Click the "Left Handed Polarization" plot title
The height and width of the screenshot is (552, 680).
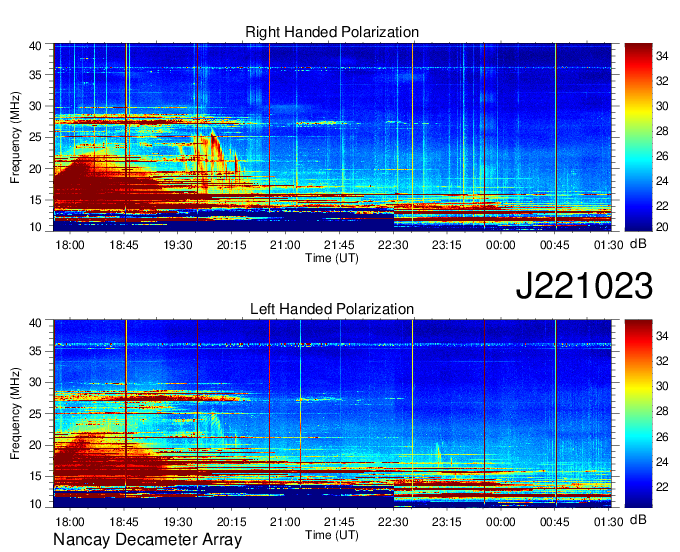[x=332, y=309]
